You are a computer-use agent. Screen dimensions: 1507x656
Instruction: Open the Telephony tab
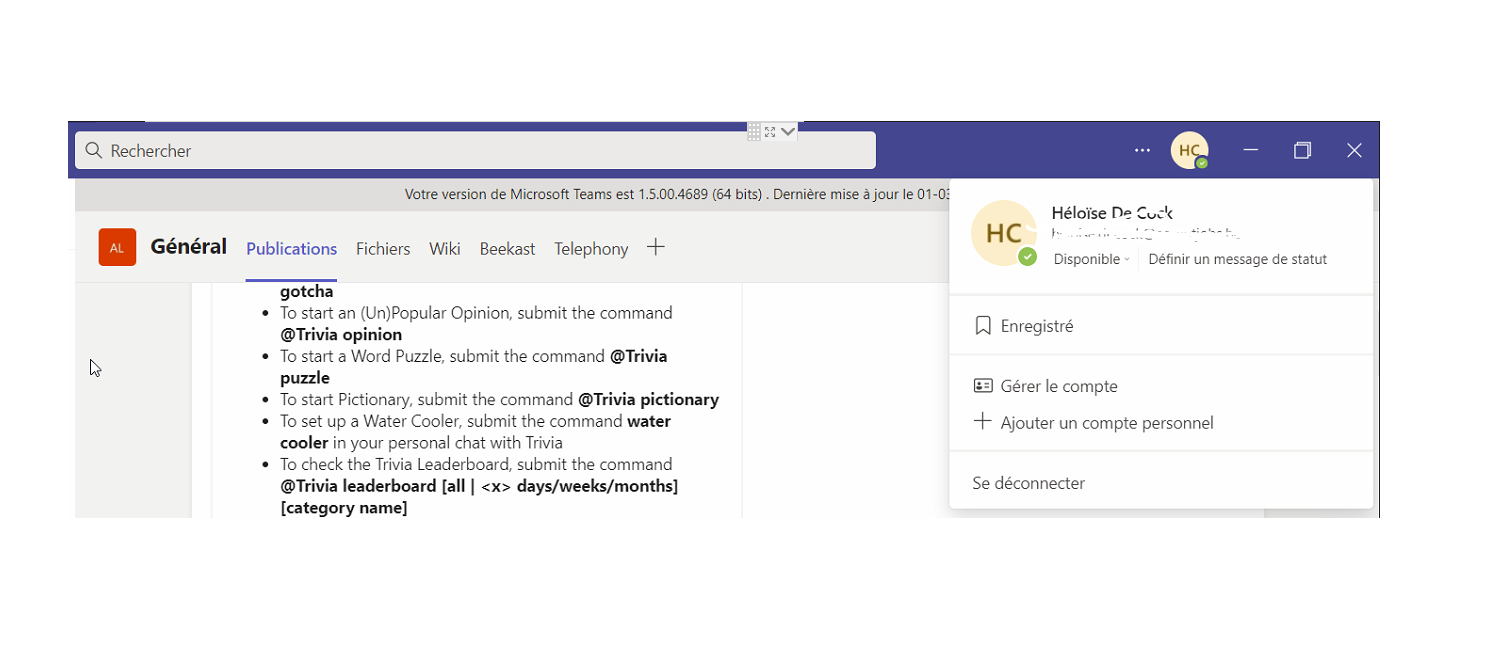(x=591, y=249)
